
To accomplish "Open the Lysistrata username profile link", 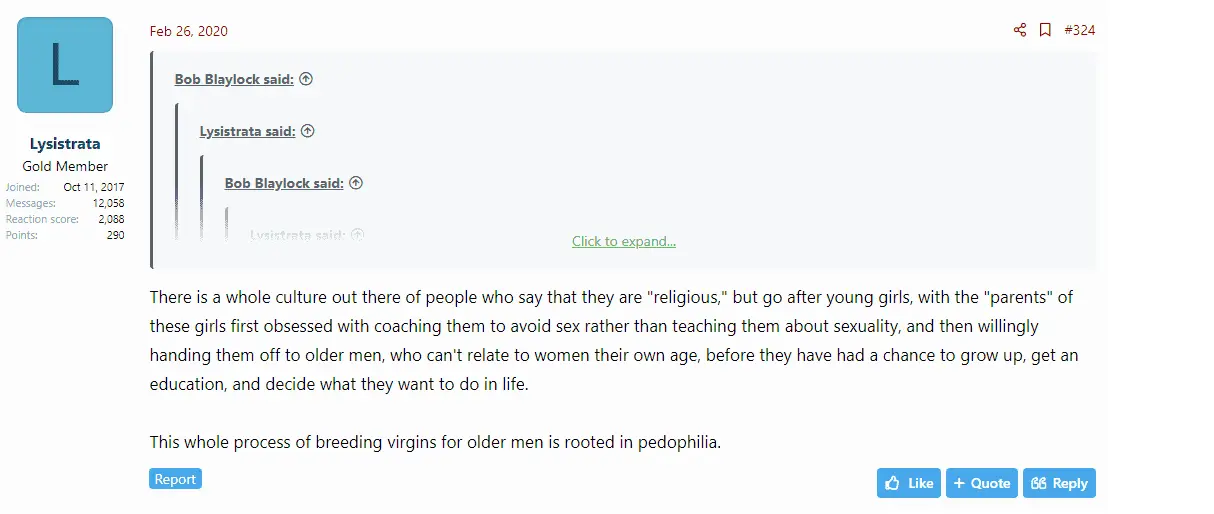I will pyautogui.click(x=65, y=144).
